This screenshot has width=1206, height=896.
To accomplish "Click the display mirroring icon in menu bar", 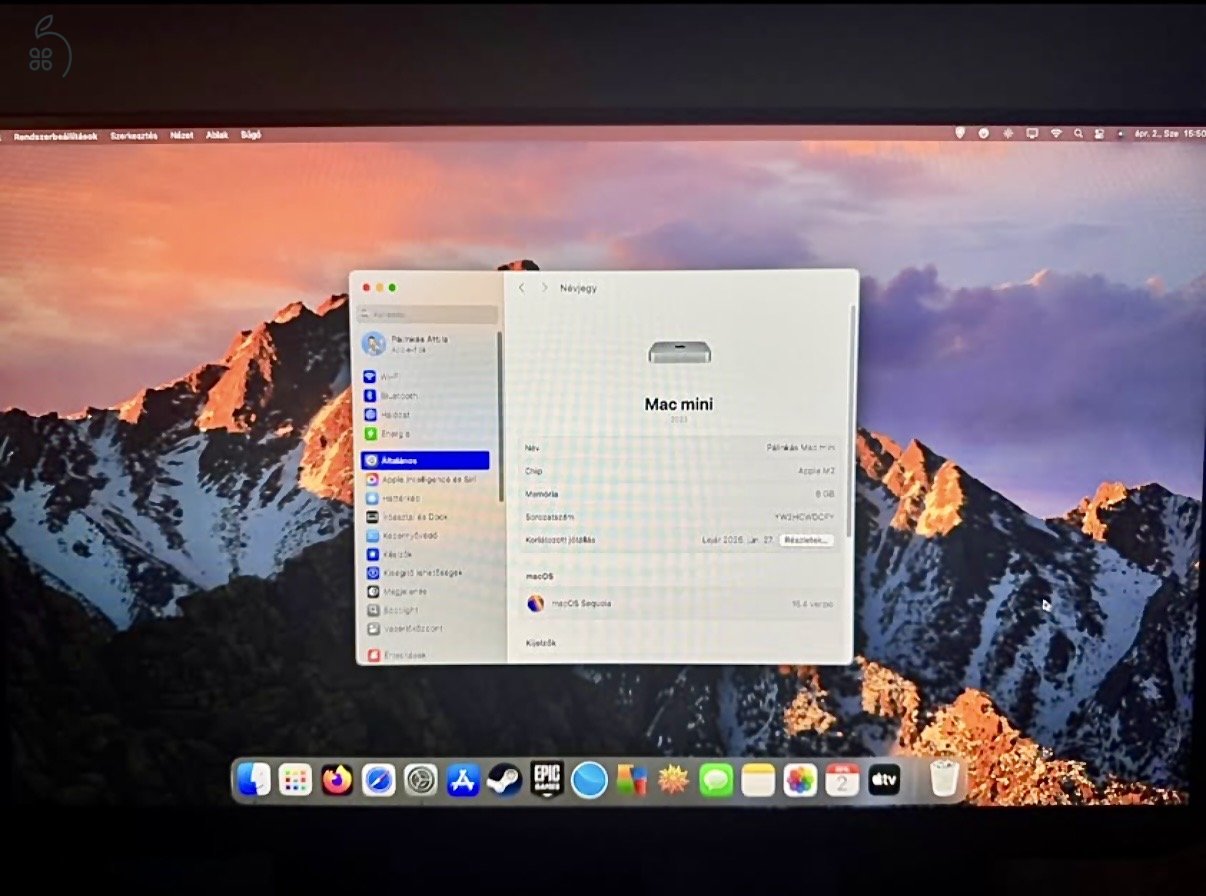I will point(1031,133).
